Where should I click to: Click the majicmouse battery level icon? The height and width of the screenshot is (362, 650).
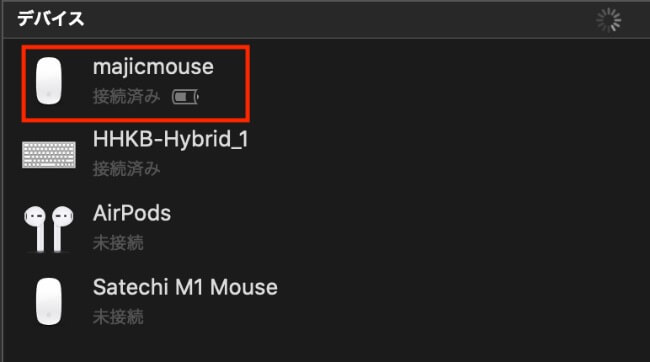click(x=185, y=97)
